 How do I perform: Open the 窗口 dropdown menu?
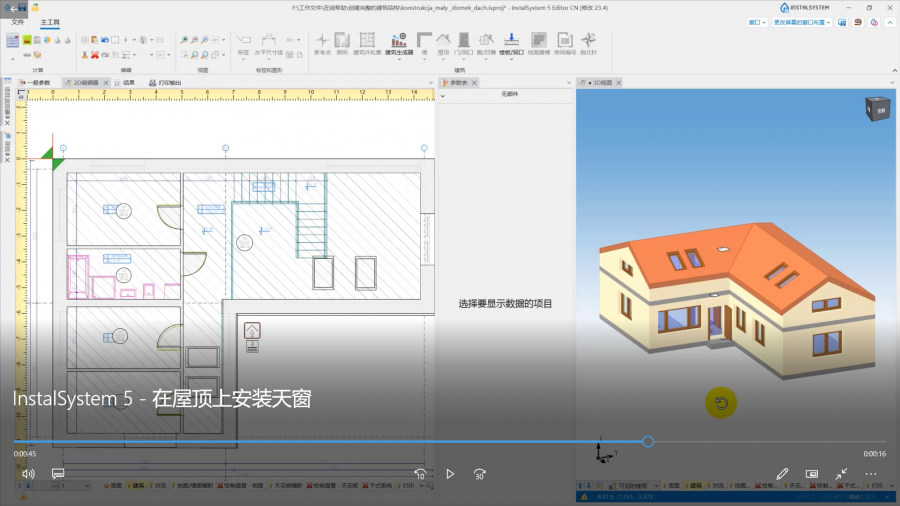click(757, 21)
